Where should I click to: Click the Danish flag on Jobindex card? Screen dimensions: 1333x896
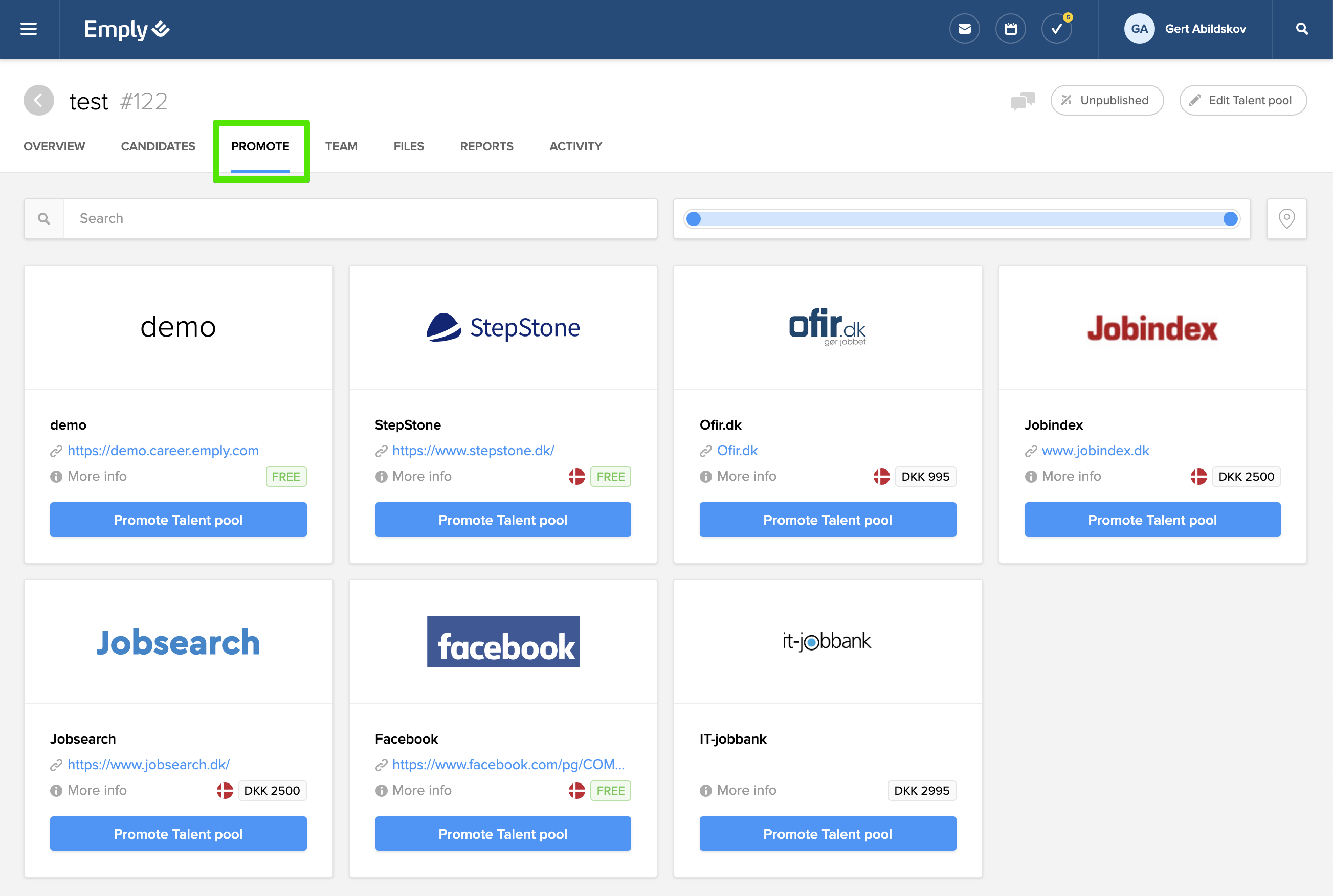click(x=1198, y=477)
